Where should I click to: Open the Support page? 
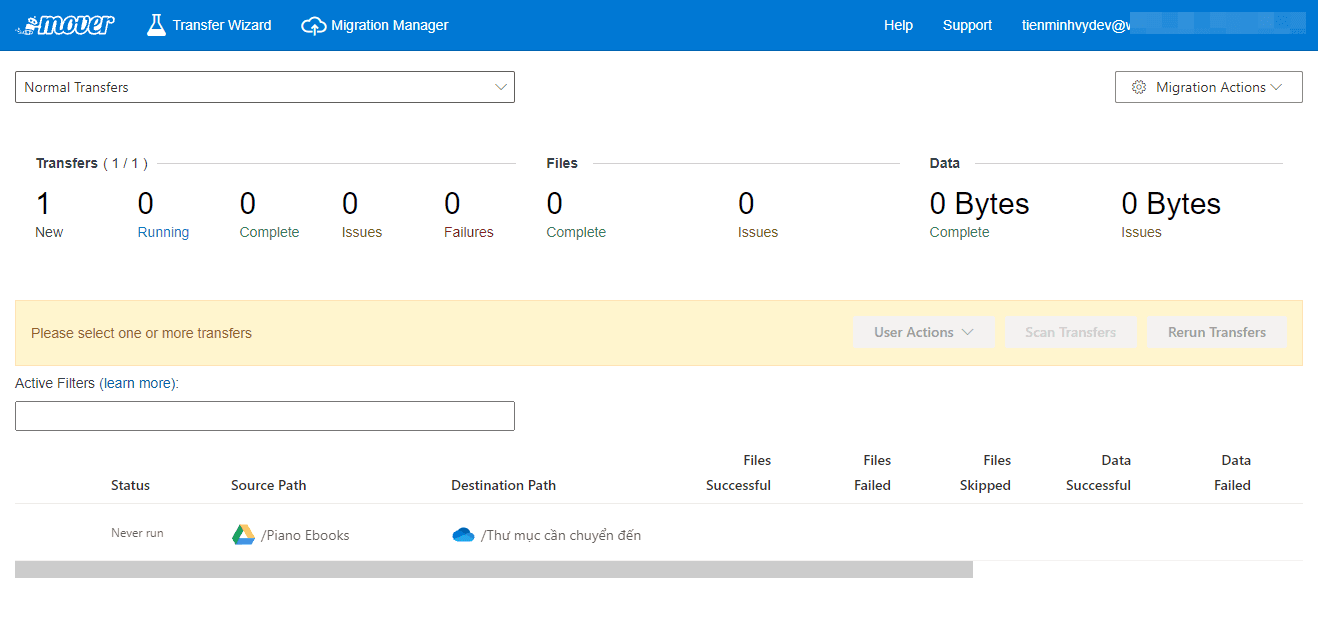coord(967,25)
